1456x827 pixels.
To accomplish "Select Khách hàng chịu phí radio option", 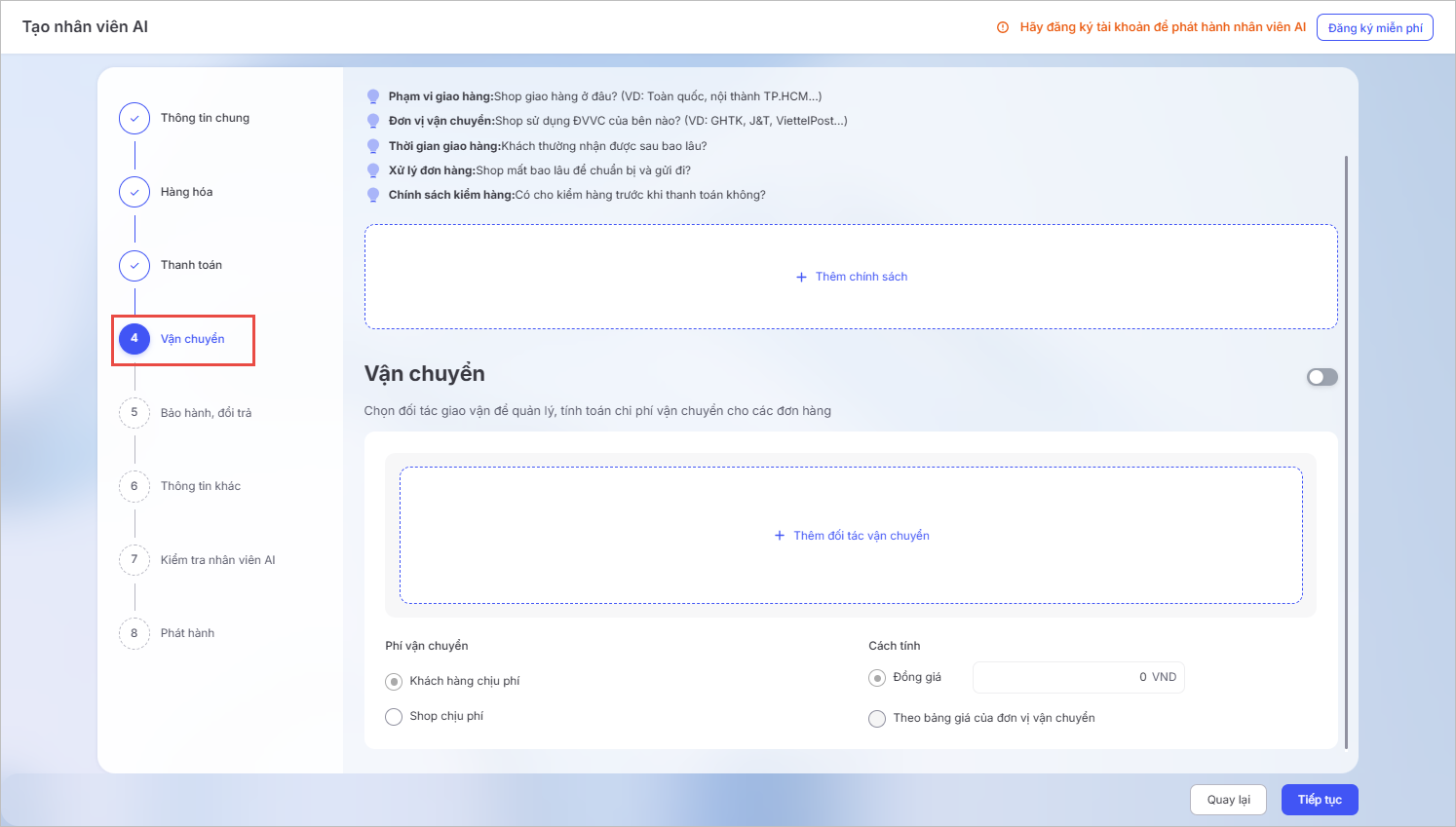I will pos(394,682).
